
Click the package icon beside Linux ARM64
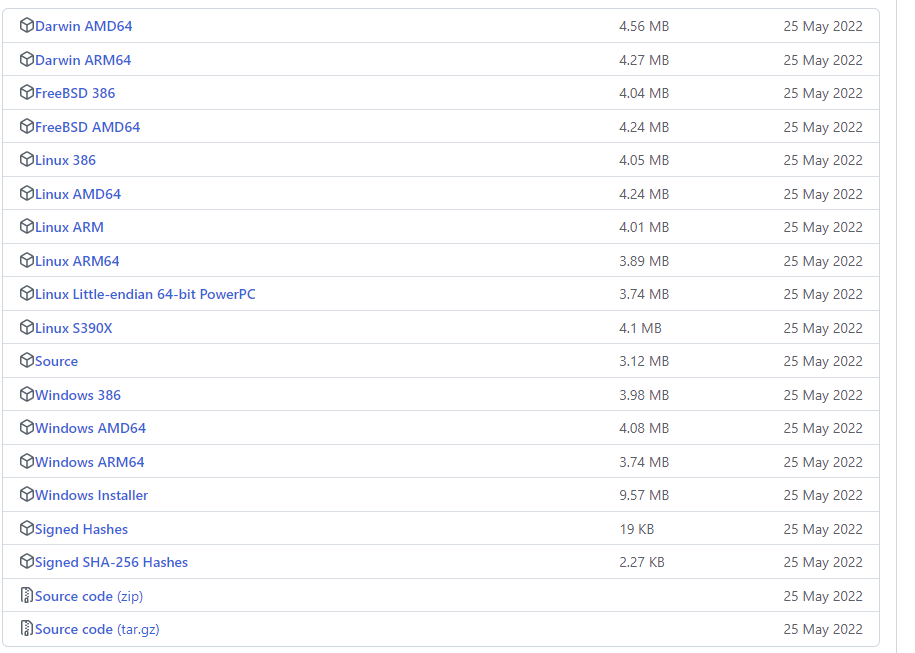pyautogui.click(x=25, y=260)
